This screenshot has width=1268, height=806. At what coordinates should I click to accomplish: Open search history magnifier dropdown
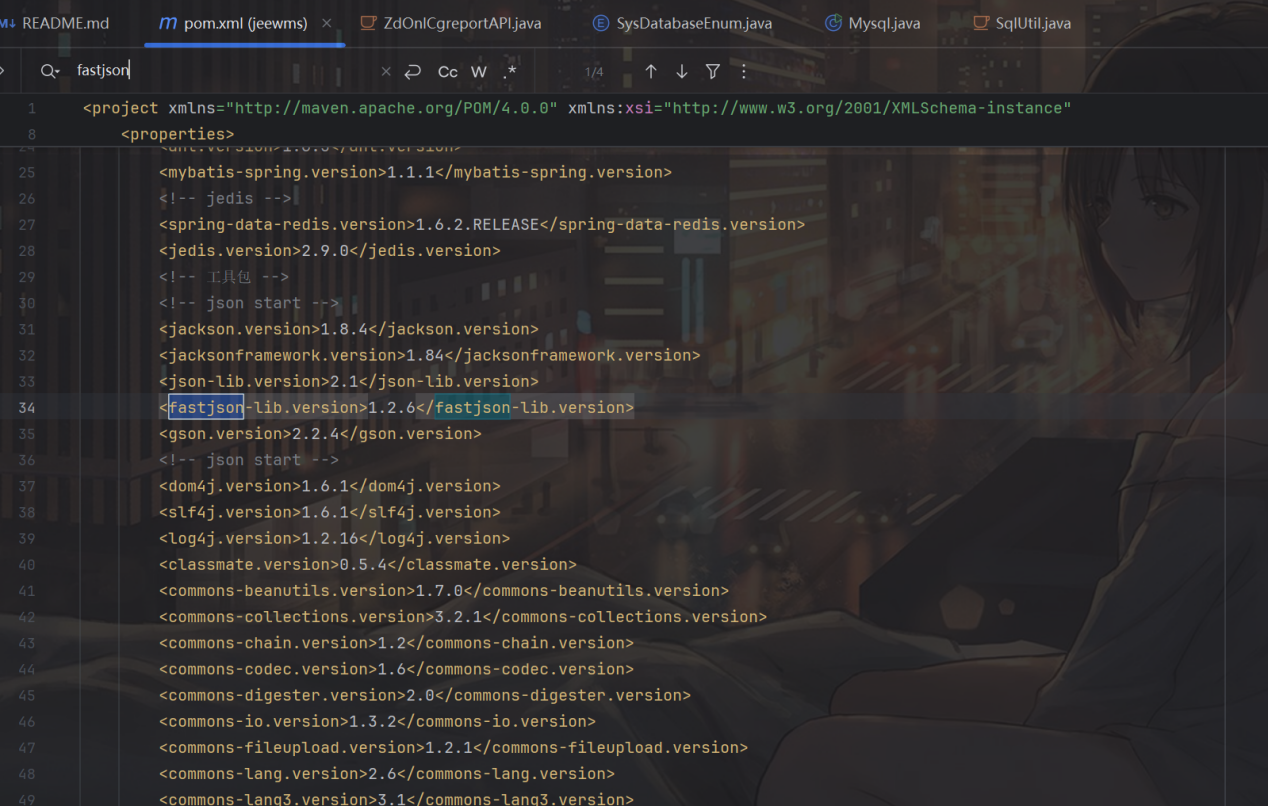(x=50, y=71)
